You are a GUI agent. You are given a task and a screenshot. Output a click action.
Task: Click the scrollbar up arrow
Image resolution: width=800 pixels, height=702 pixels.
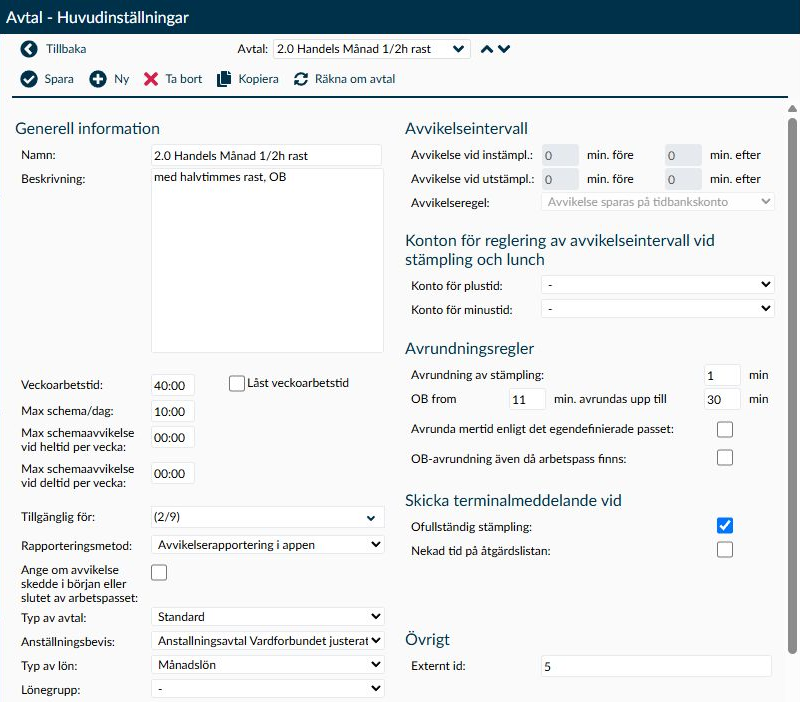792,109
